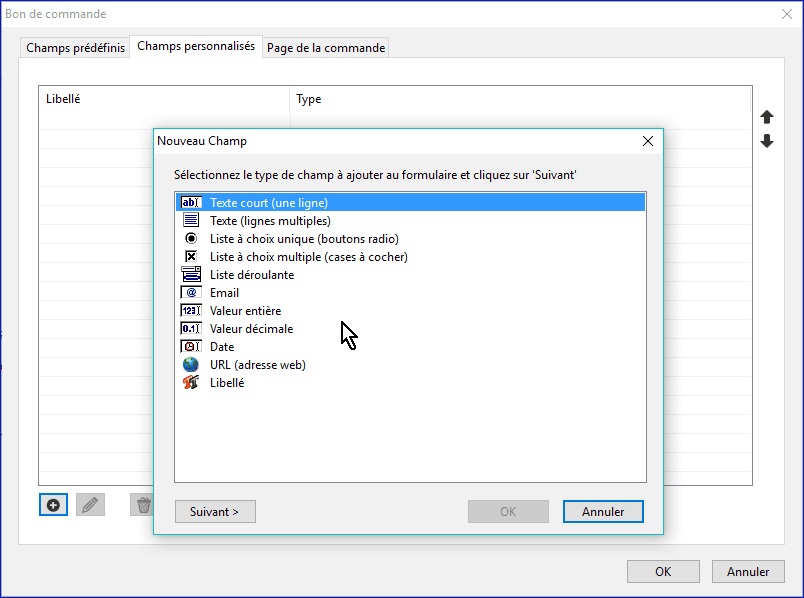Choose the 'Liste déroulante' field type
804x598 pixels.
(x=251, y=275)
